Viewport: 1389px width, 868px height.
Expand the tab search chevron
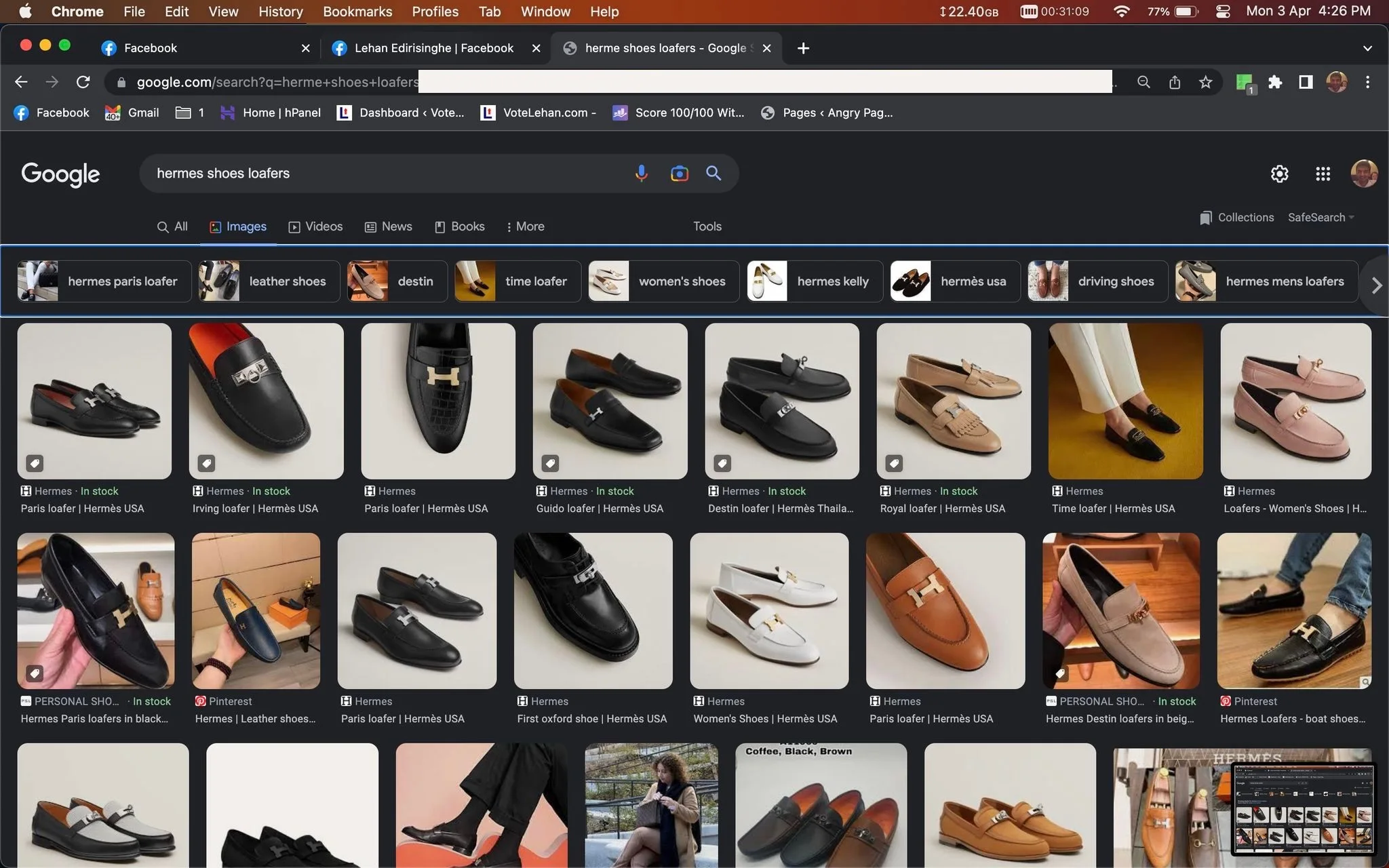(1367, 48)
